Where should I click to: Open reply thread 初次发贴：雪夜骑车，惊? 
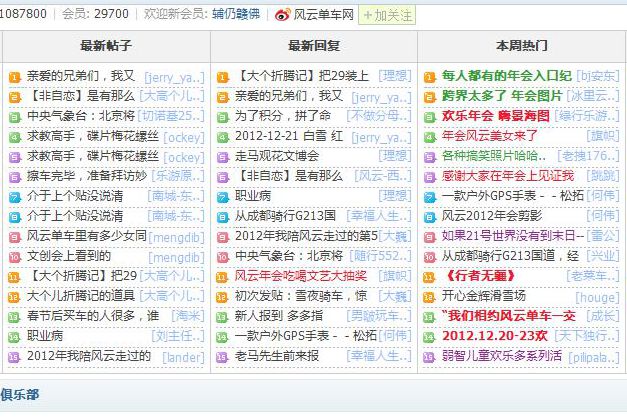[x=301, y=296]
